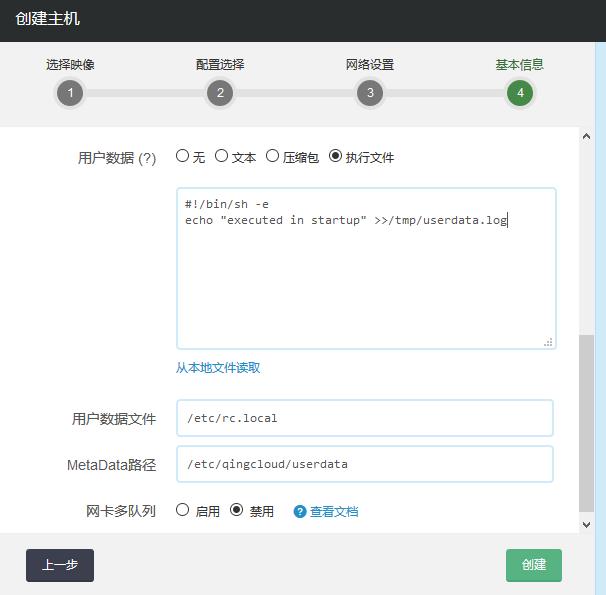Open the 查看文档 documentation link
This screenshot has width=606, height=595.
tap(334, 511)
